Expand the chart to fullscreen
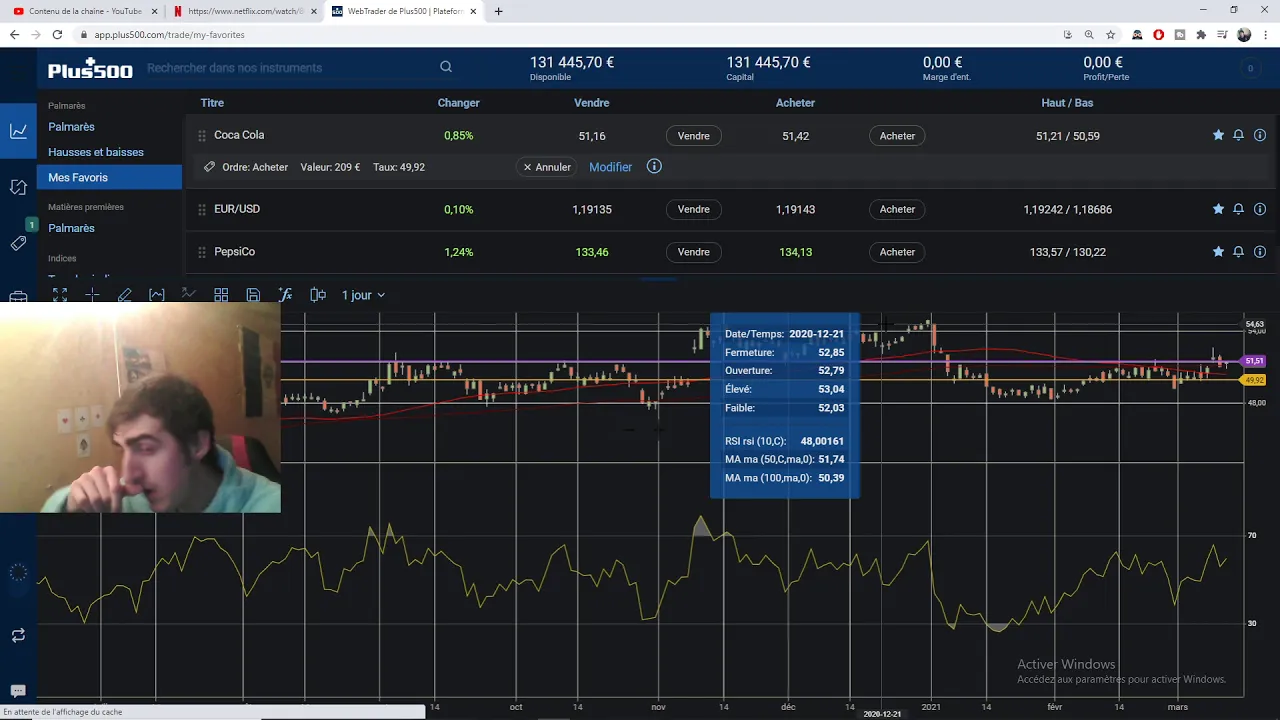 point(60,295)
